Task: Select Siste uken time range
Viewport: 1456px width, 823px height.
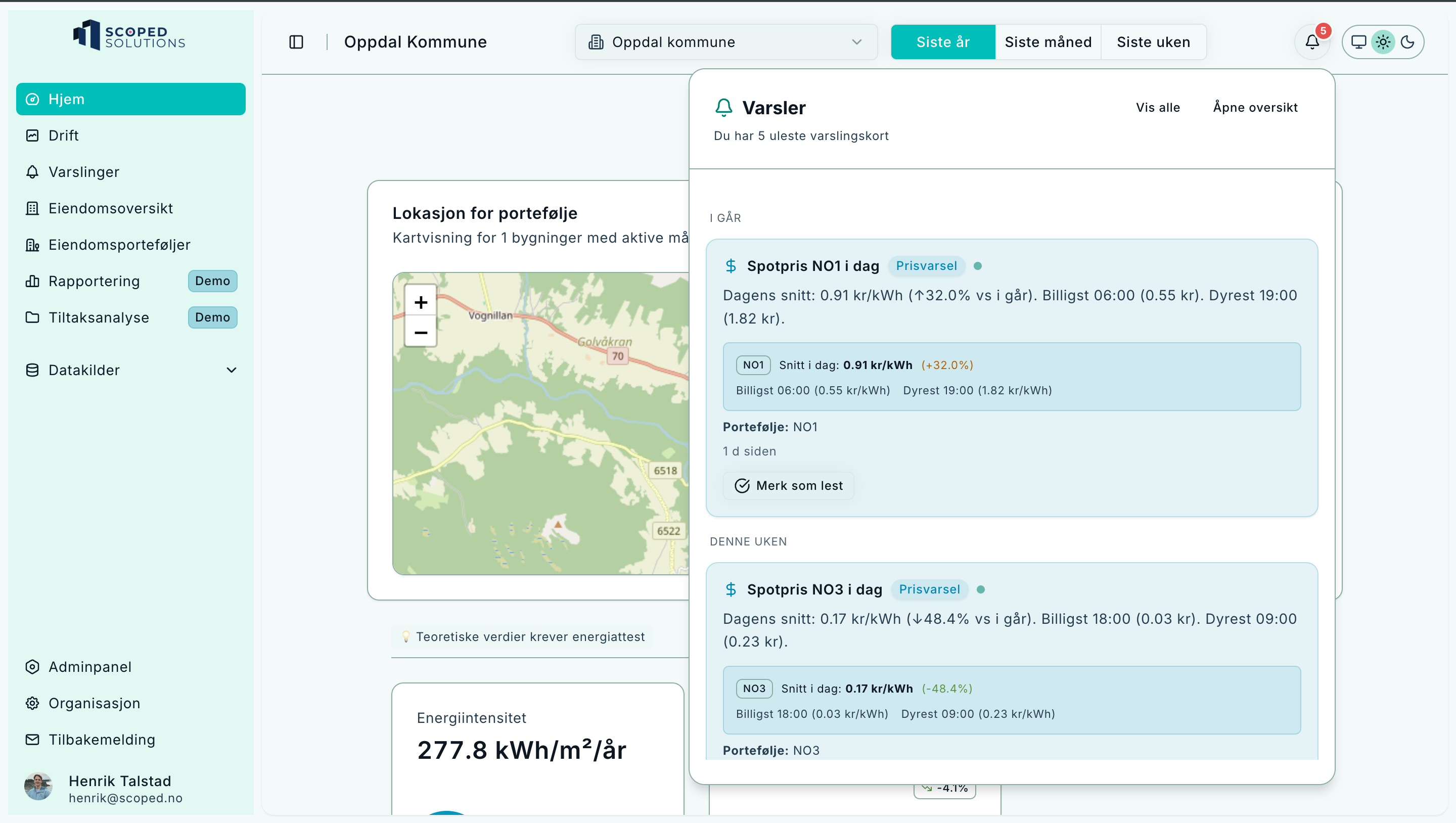Action: (x=1153, y=42)
